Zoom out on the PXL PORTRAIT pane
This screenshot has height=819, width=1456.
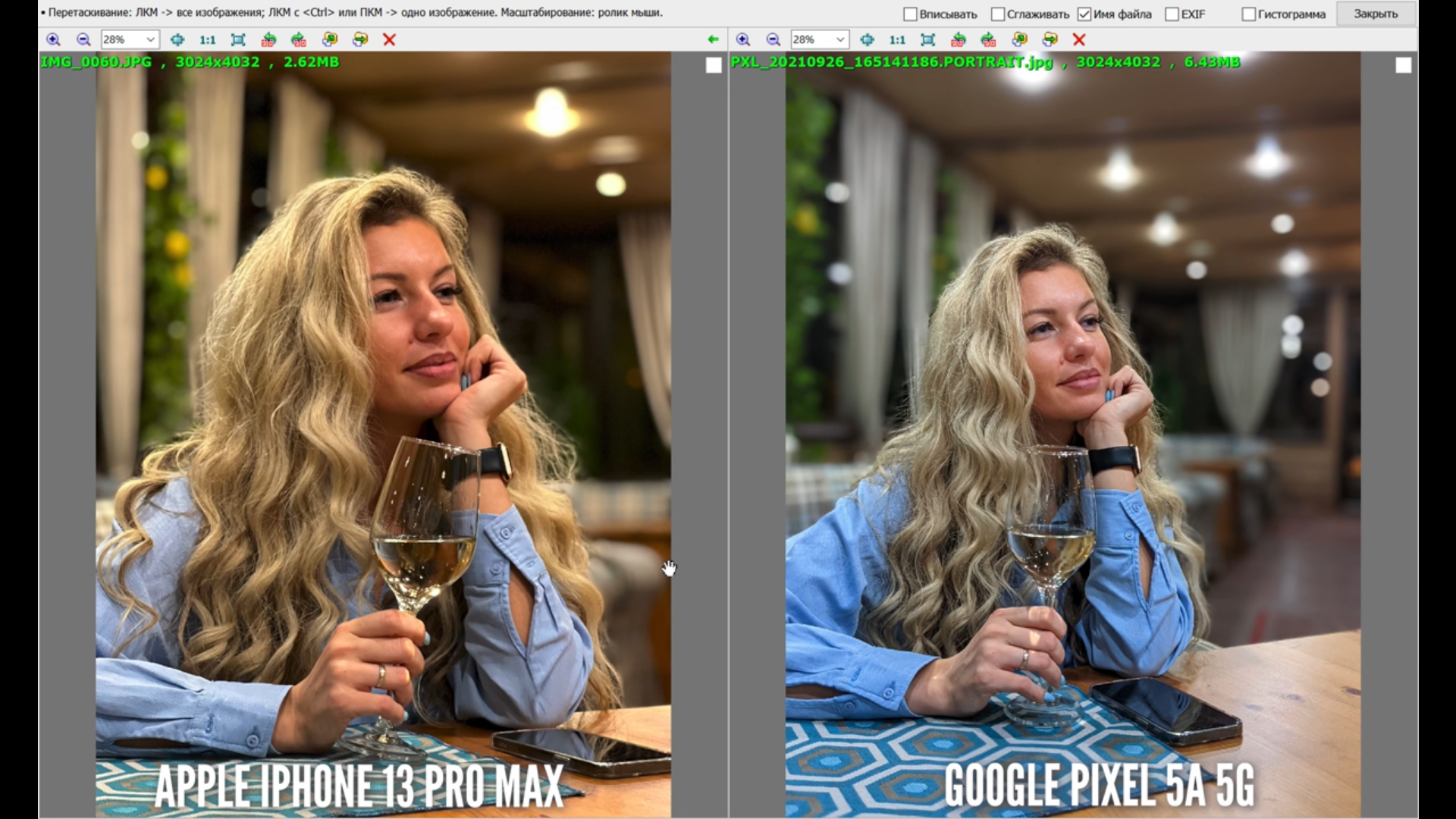(x=773, y=39)
